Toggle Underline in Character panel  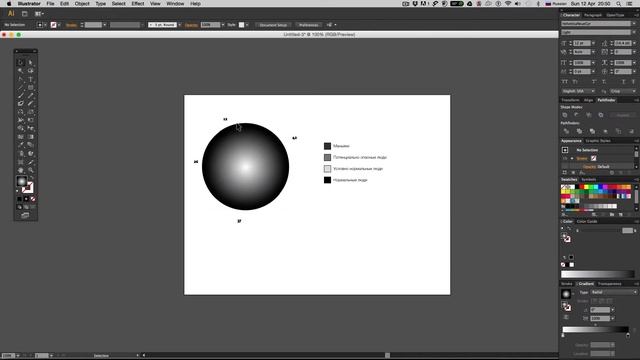(x=623, y=82)
